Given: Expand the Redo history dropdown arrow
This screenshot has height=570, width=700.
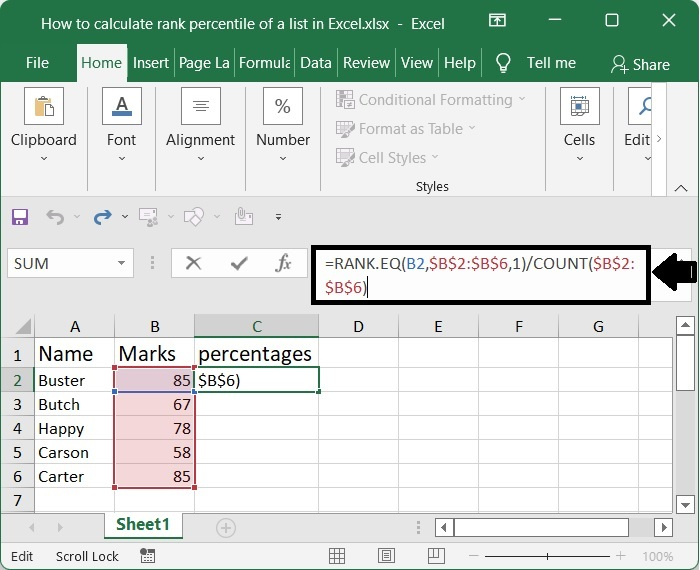Looking at the screenshot, I should coord(124,216).
